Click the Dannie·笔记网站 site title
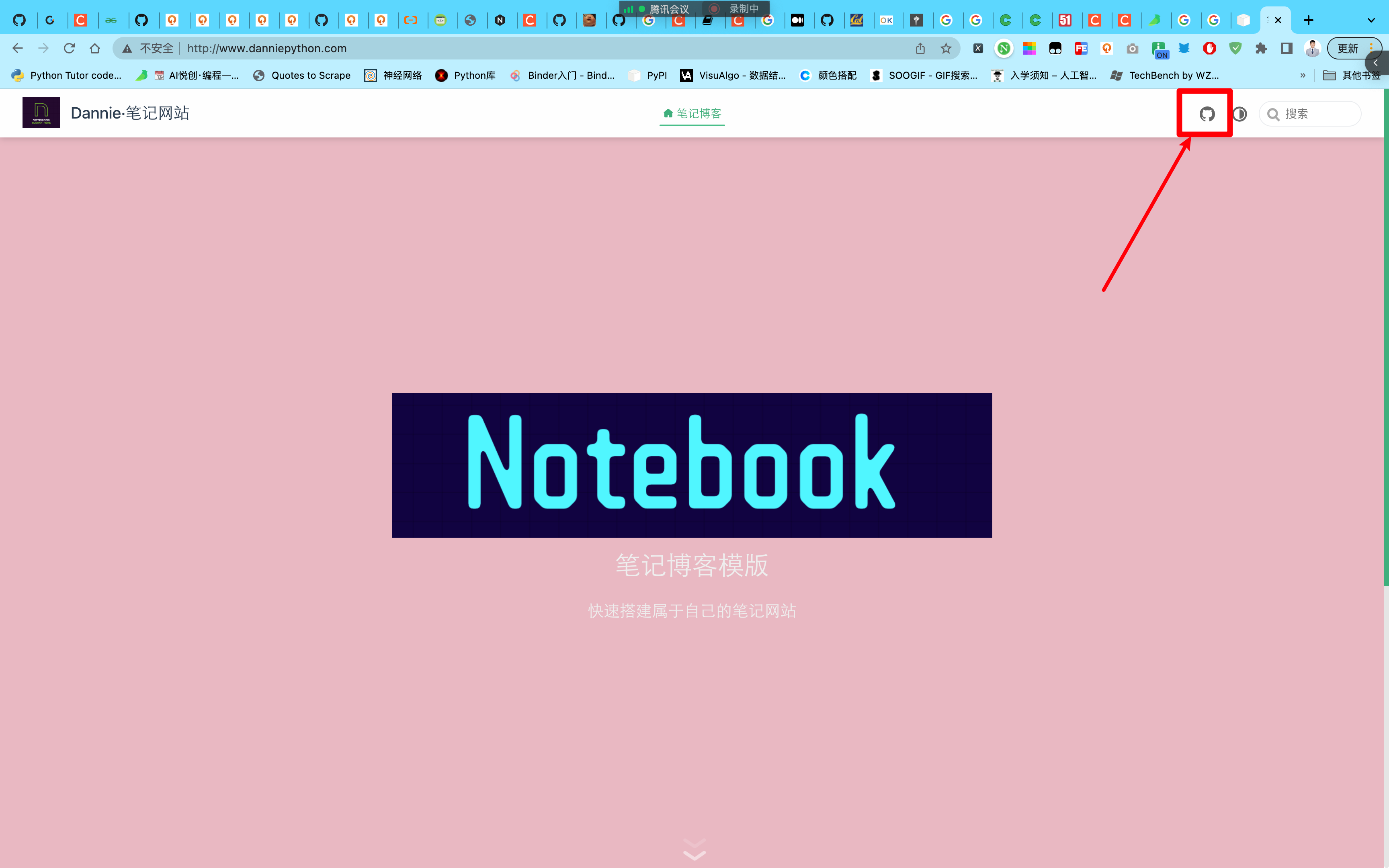The width and height of the screenshot is (1389, 868). [x=130, y=113]
